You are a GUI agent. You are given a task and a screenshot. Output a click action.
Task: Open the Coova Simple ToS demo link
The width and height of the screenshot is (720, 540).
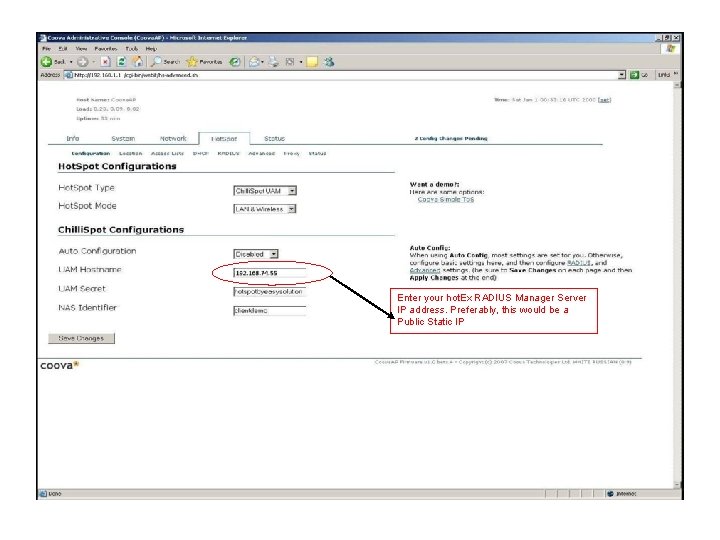(x=445, y=199)
